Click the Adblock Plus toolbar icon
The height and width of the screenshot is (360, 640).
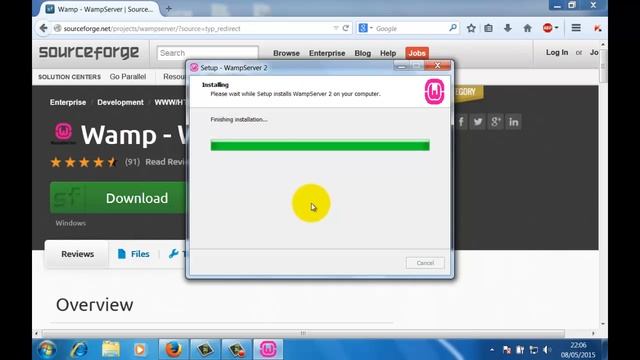coord(547,28)
